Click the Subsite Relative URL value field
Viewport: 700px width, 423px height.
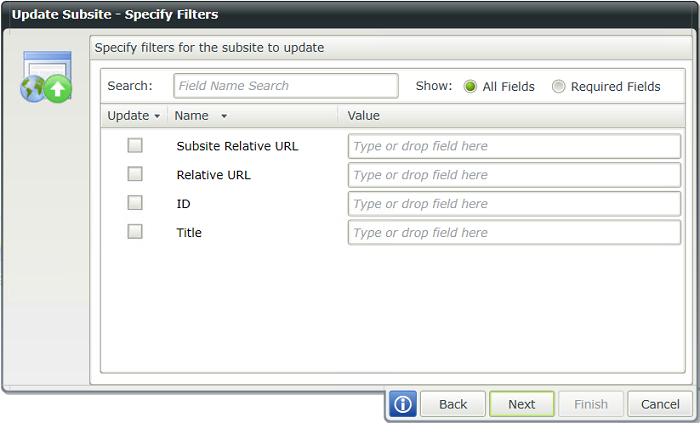(x=513, y=146)
